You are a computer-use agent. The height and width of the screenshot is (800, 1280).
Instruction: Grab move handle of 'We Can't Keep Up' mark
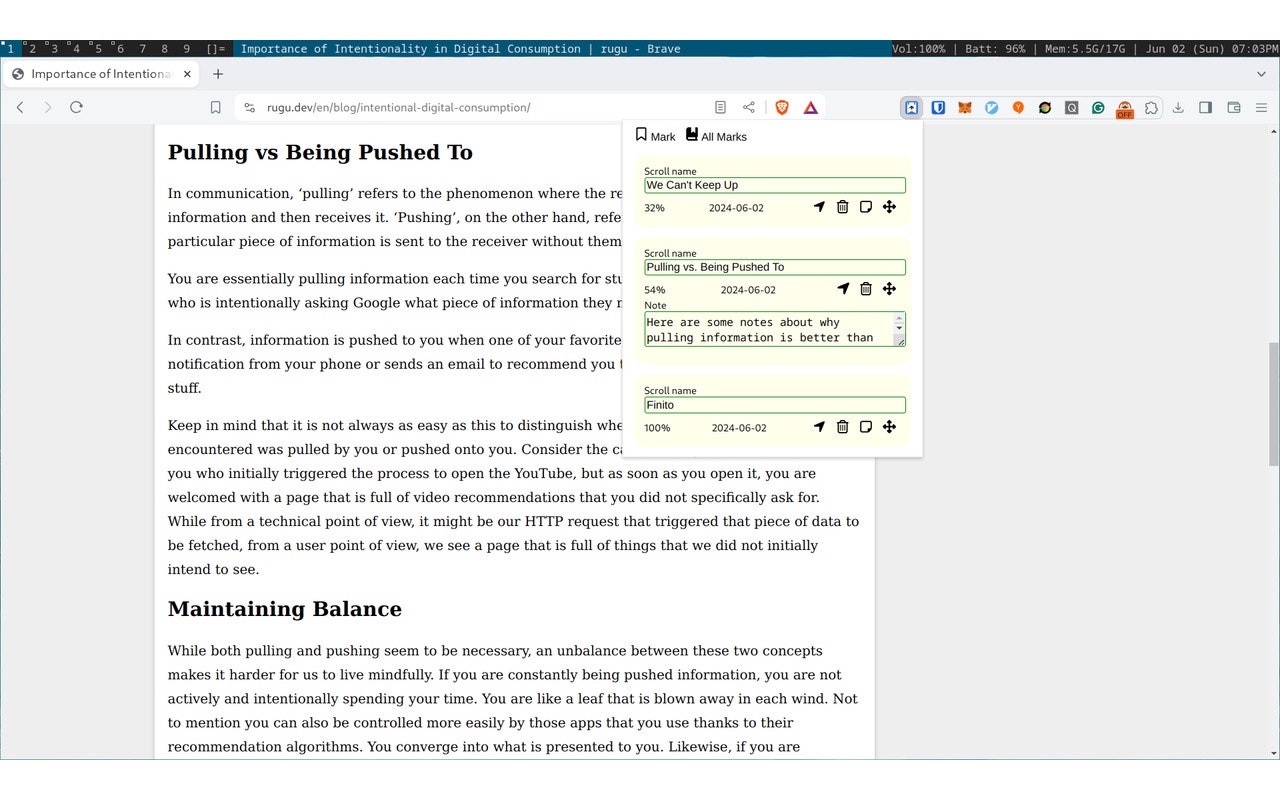coord(889,207)
